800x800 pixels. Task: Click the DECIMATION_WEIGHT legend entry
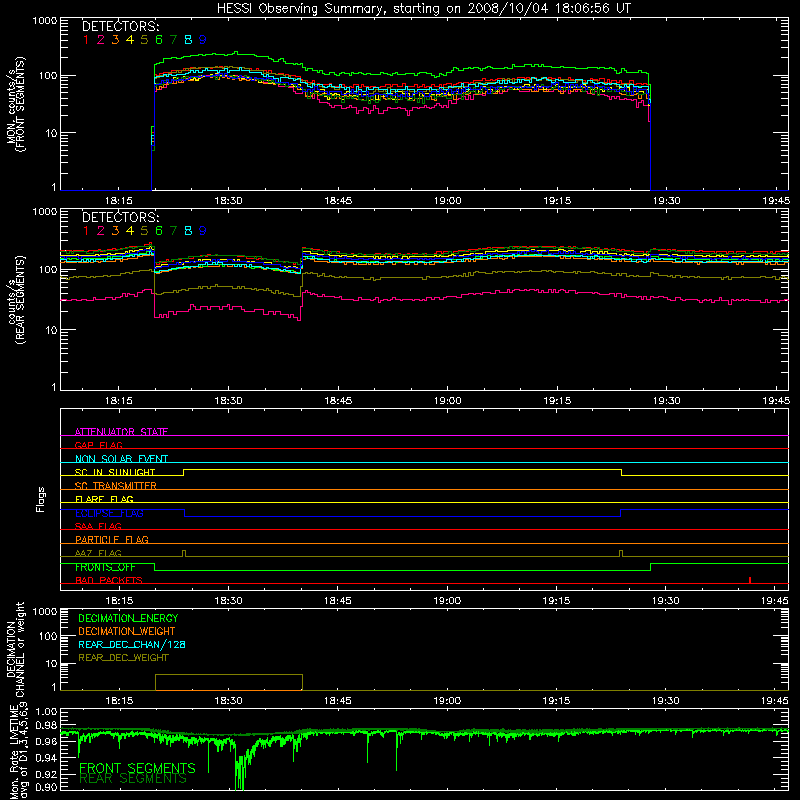(127, 632)
